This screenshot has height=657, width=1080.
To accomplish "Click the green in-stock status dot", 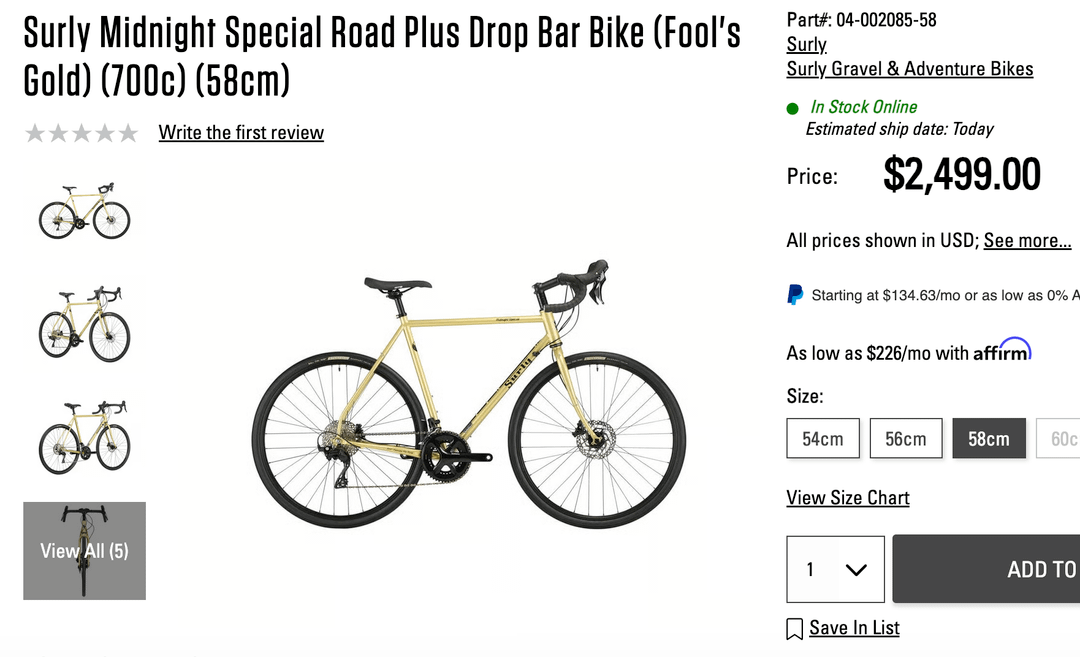I will pyautogui.click(x=793, y=108).
